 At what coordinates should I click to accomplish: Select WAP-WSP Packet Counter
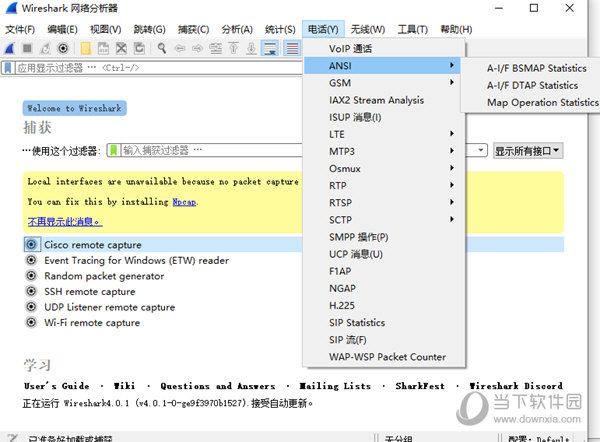384,357
